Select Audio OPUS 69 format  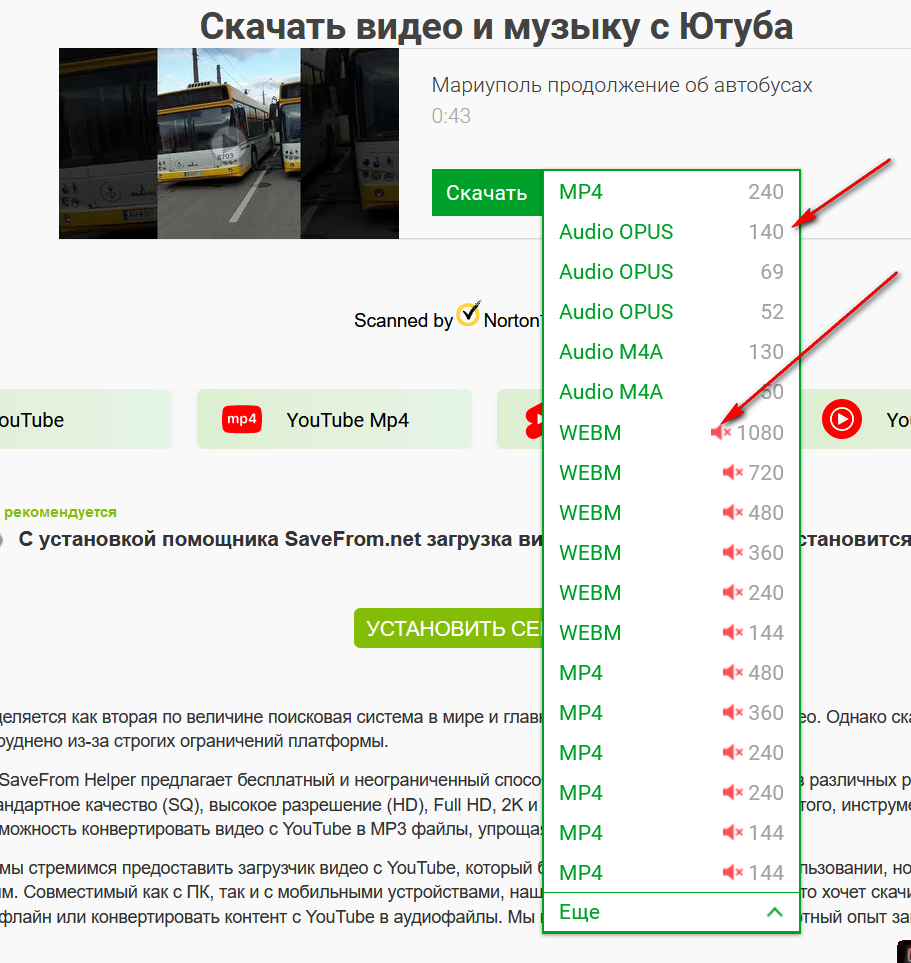coord(671,271)
